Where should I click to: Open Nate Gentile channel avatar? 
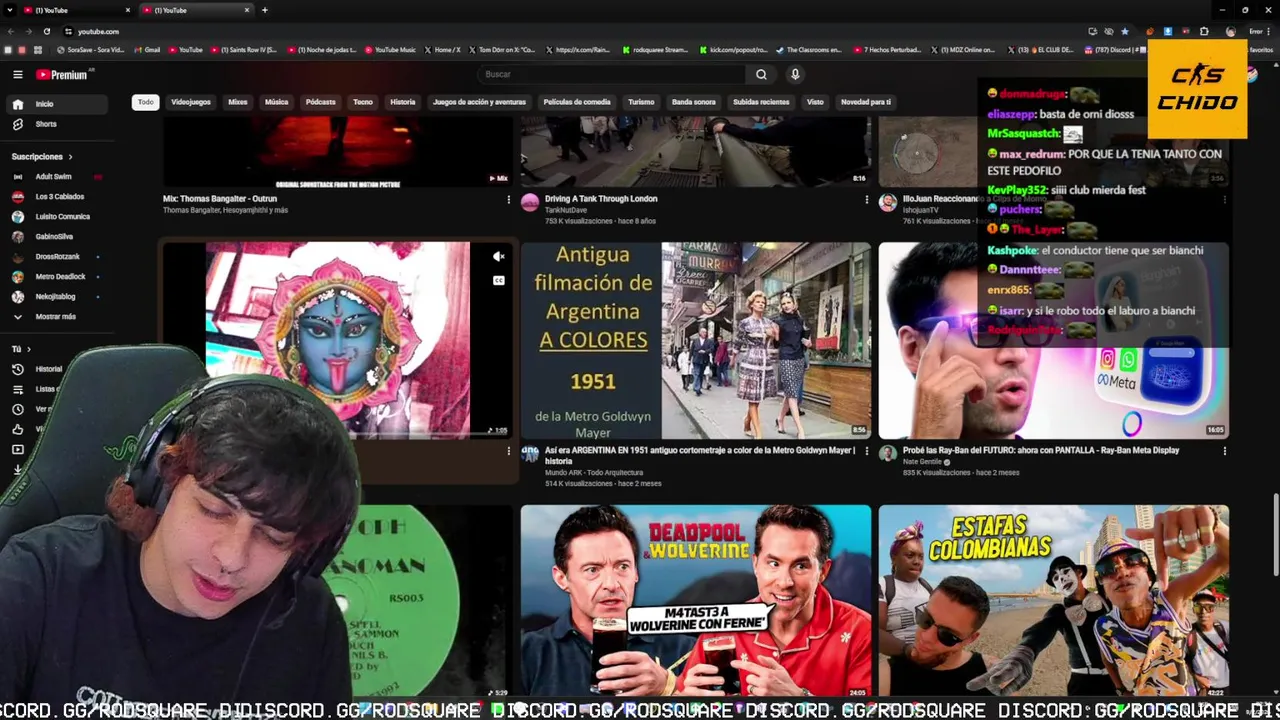click(888, 454)
